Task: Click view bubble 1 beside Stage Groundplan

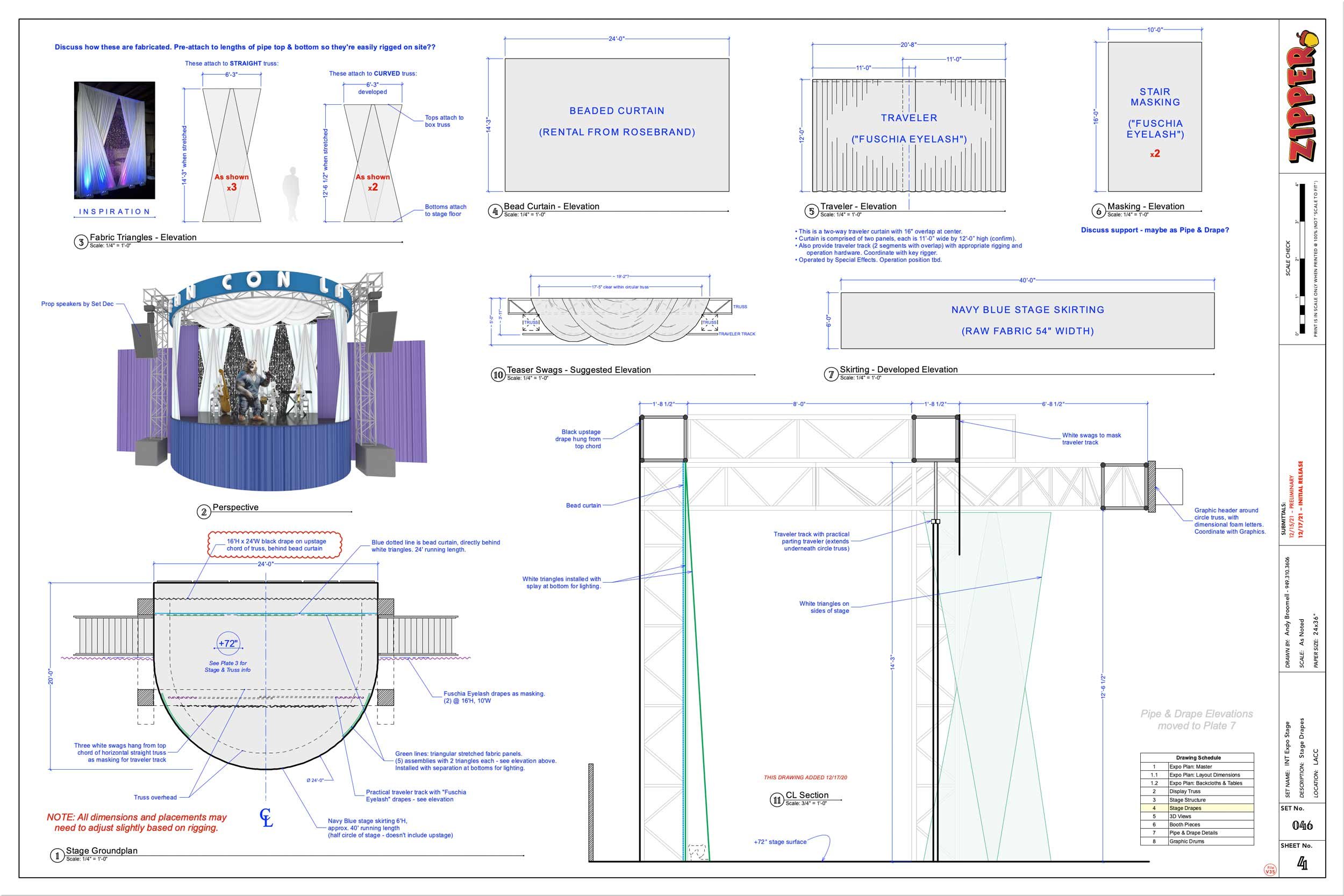Action: [56, 856]
